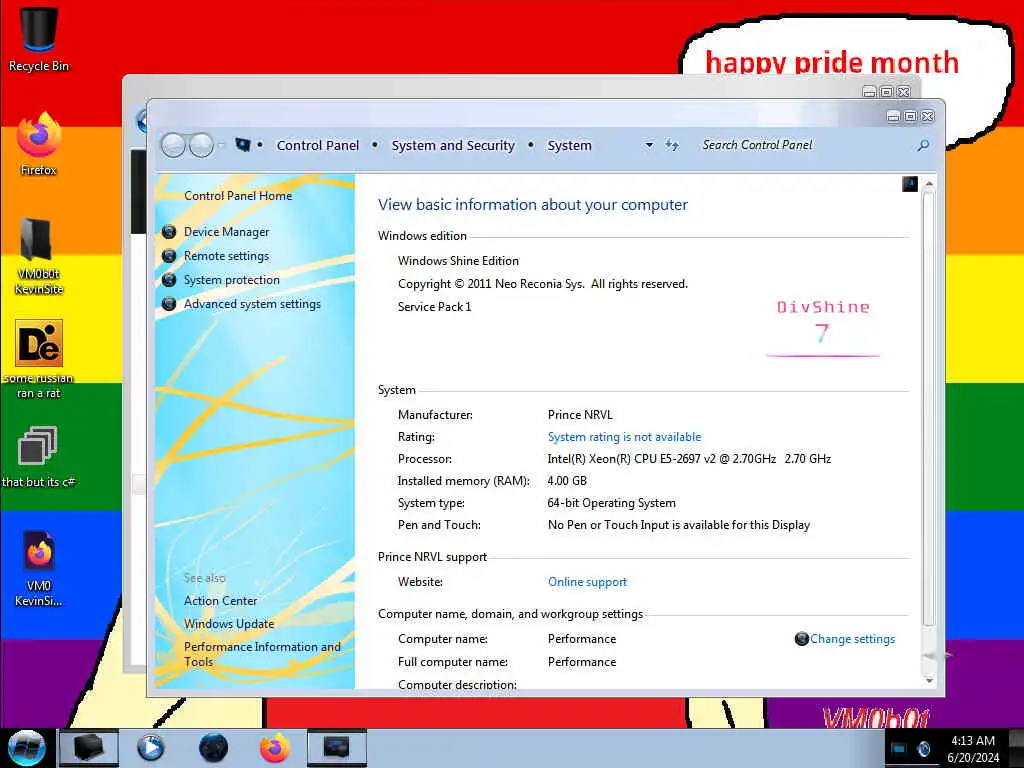
Task: Click the scrollbar up arrow
Action: tap(929, 185)
